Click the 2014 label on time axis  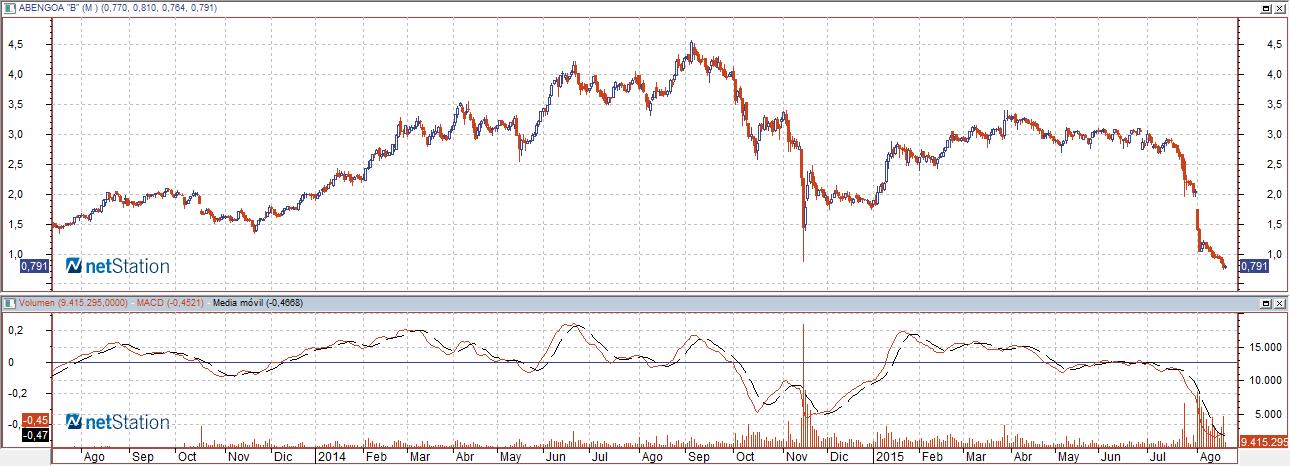pyautogui.click(x=331, y=457)
